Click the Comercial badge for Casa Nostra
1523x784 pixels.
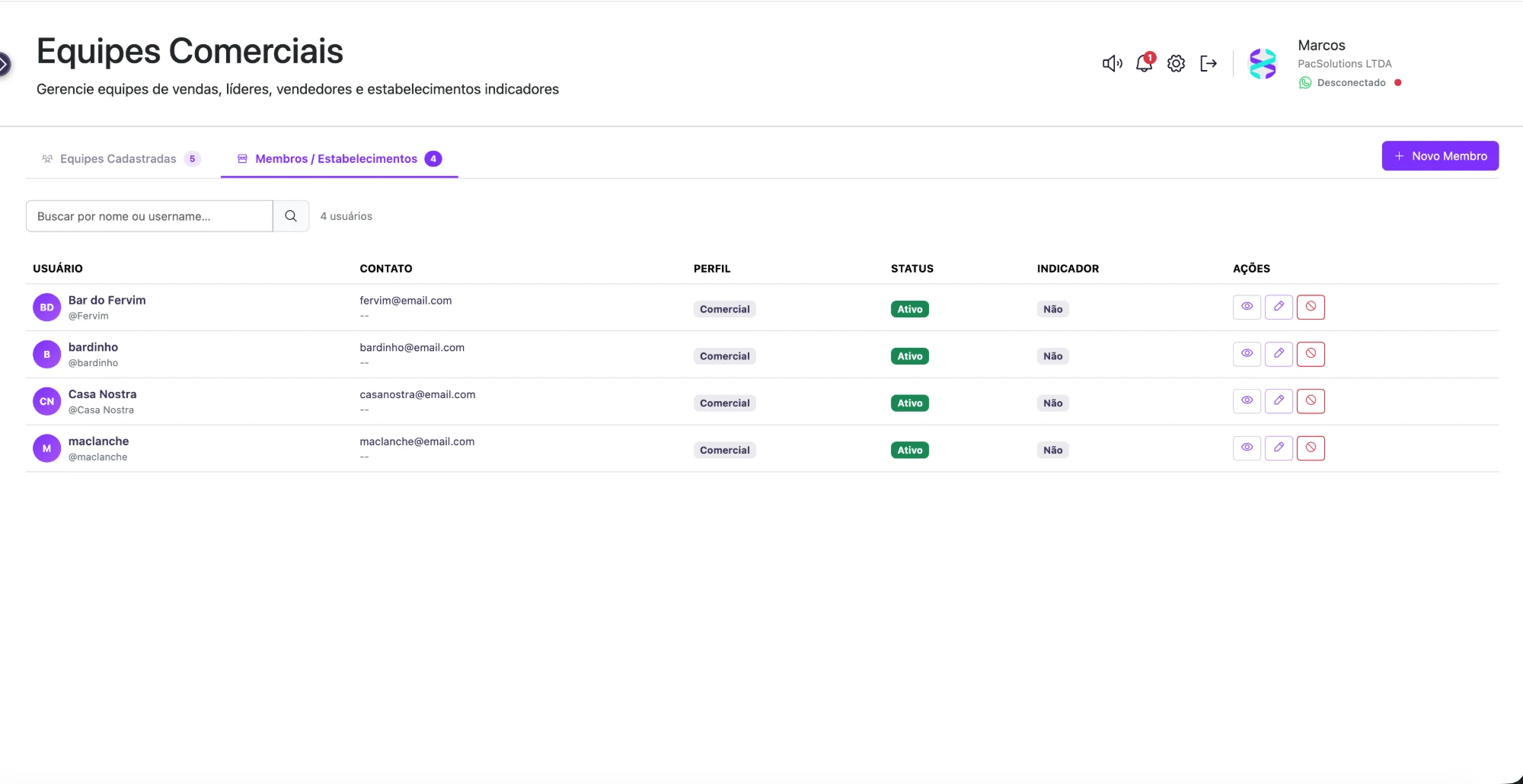[725, 403]
